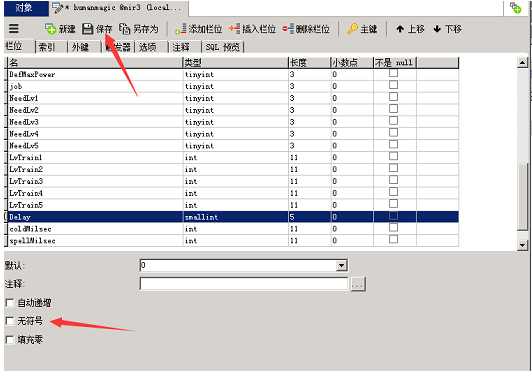Enable the 填充零 (zerofill) checkbox
The height and width of the screenshot is (377, 532).
click(10, 339)
